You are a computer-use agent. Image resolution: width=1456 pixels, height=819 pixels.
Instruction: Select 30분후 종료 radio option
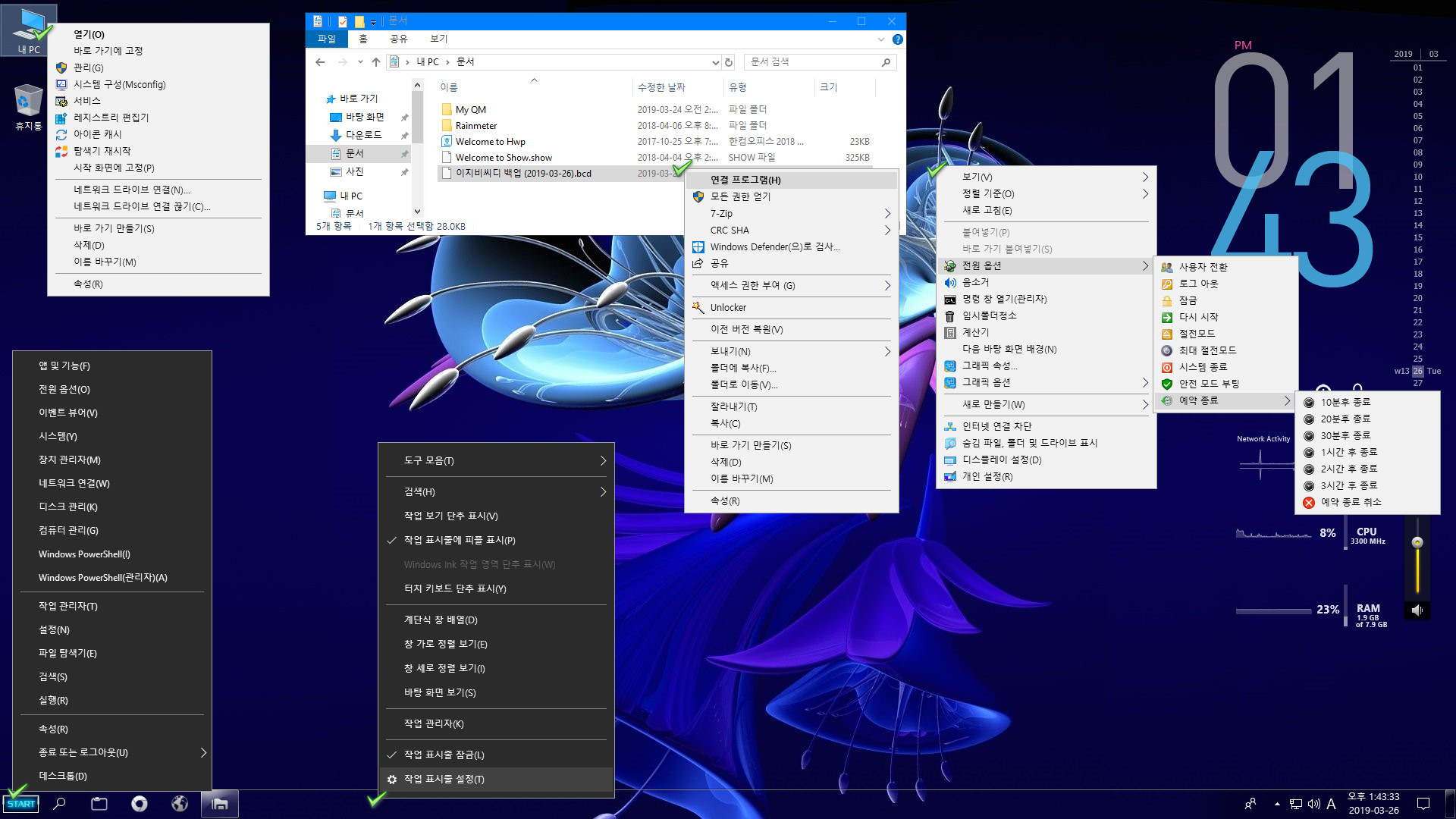tap(1367, 435)
